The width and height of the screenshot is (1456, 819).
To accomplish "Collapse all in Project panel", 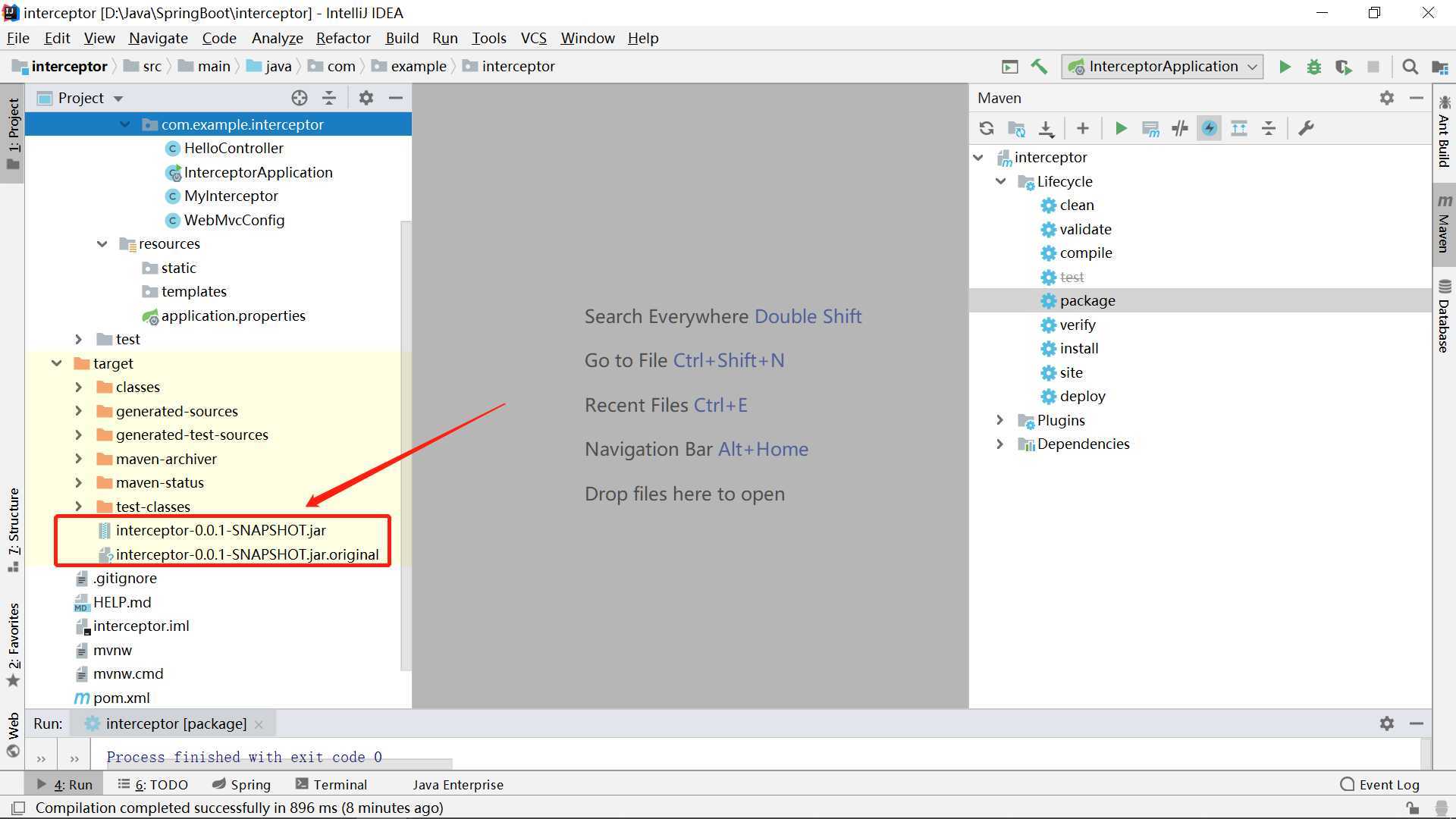I will tap(329, 98).
